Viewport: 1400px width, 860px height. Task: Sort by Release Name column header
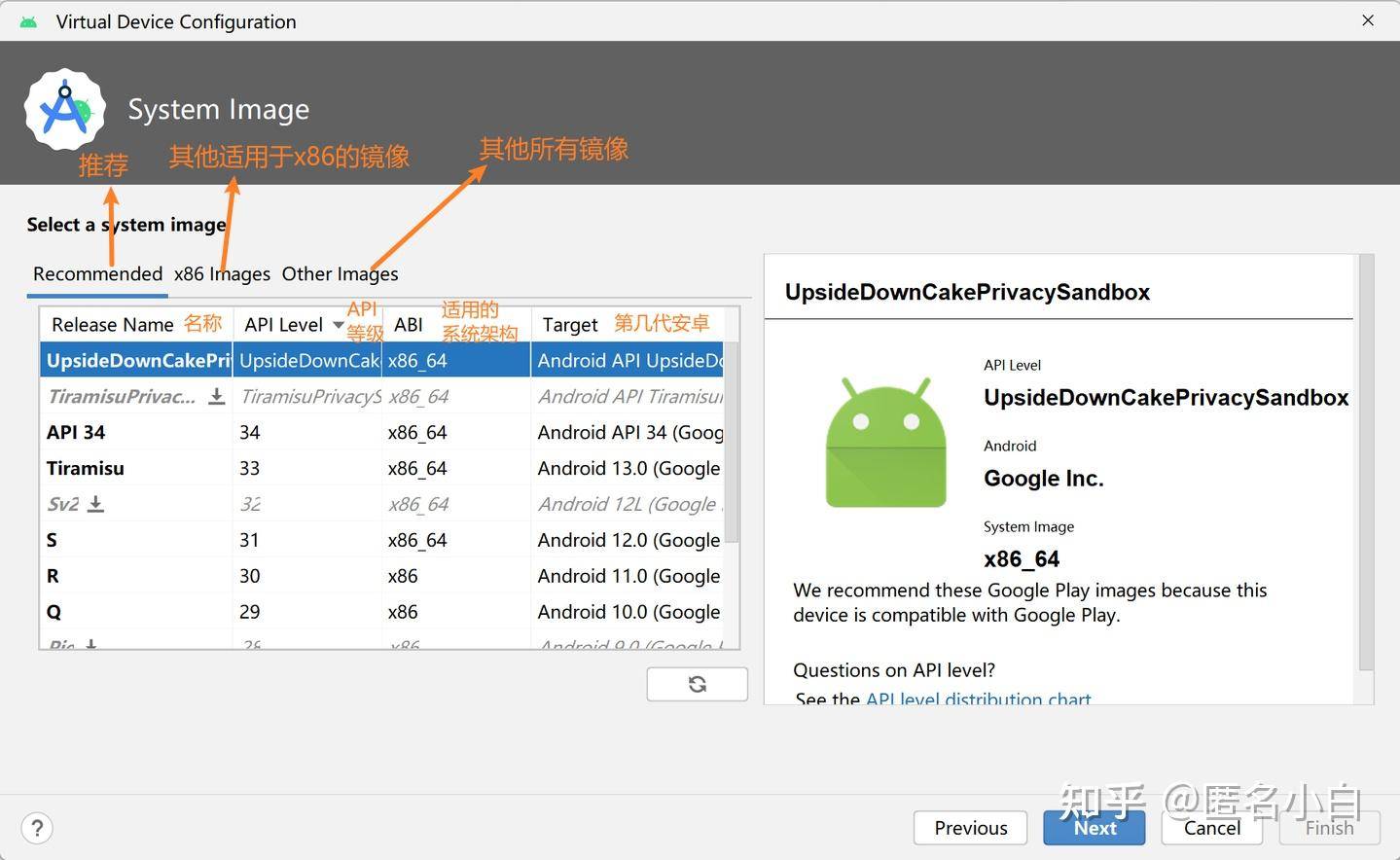click(113, 325)
